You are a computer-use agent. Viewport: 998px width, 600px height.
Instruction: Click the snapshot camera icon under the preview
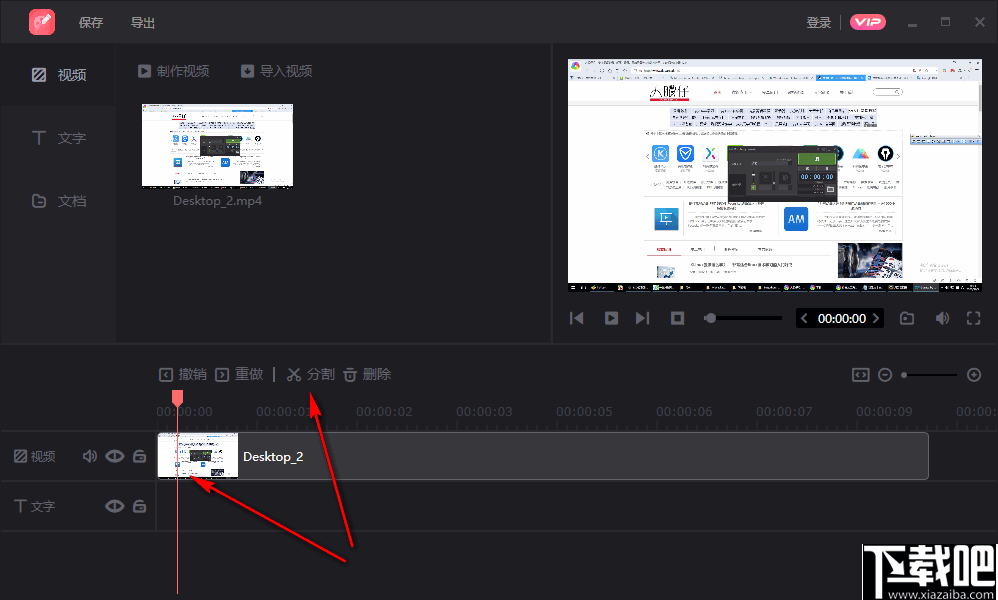coord(906,318)
